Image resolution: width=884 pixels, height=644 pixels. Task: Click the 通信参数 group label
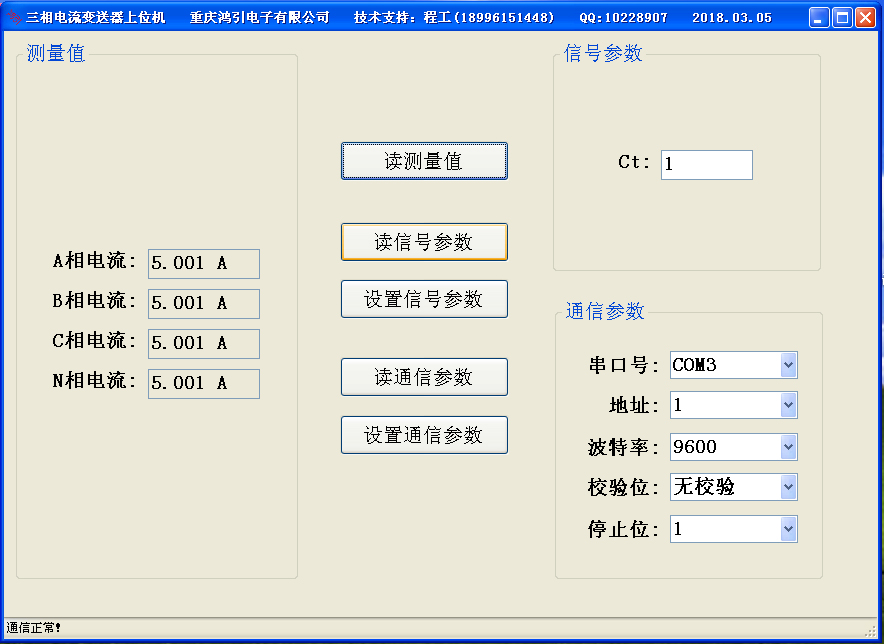point(605,311)
